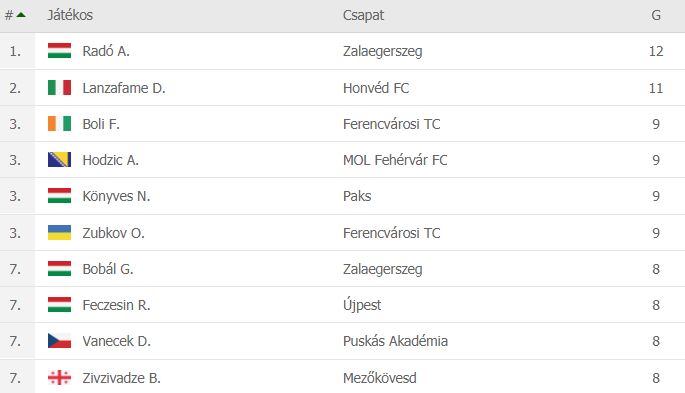Sort table by the Játékos column header

point(70,15)
